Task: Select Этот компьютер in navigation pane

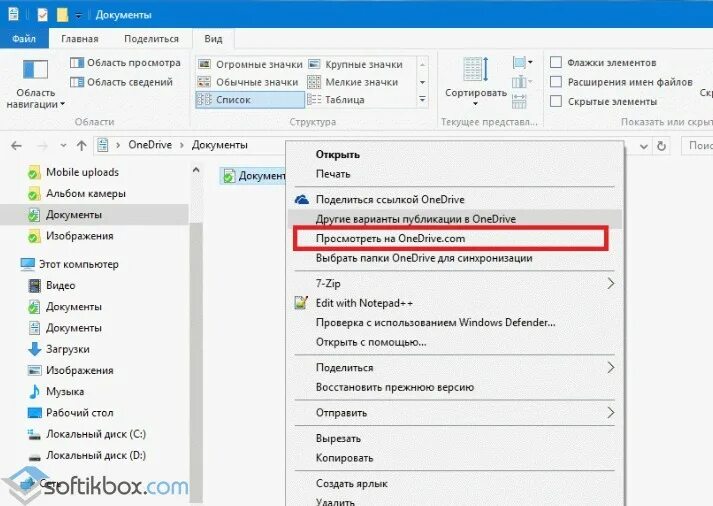Action: pos(70,264)
